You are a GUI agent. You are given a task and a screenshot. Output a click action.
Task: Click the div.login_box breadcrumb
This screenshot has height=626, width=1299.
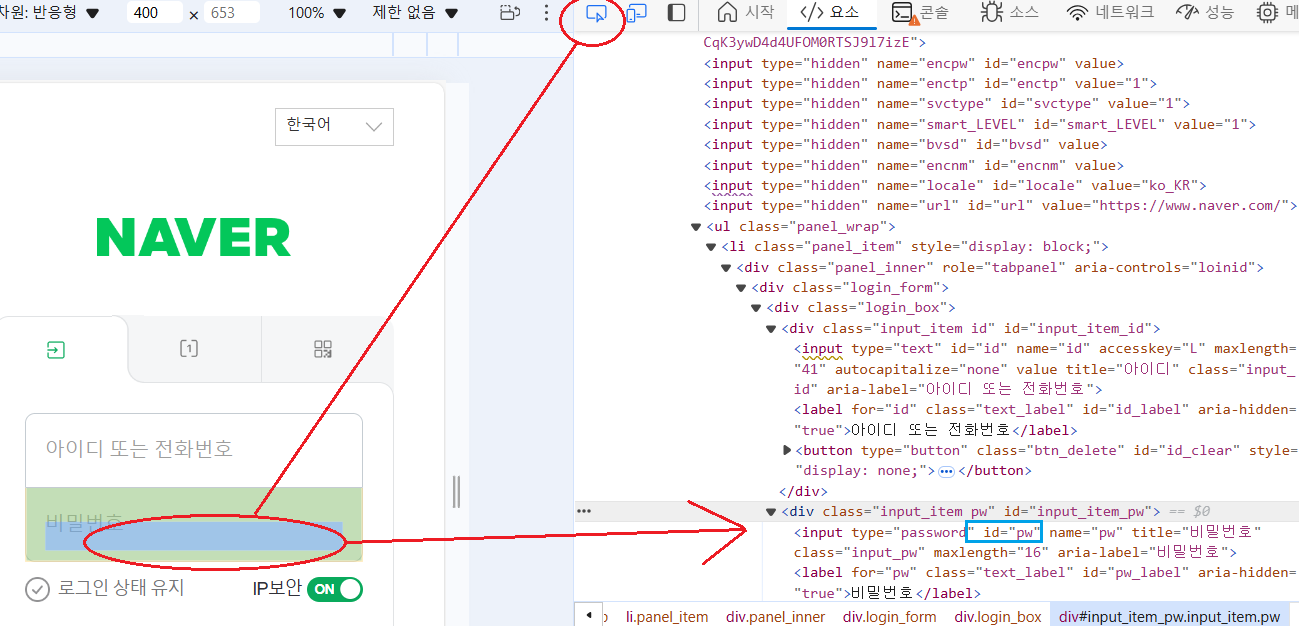998,617
